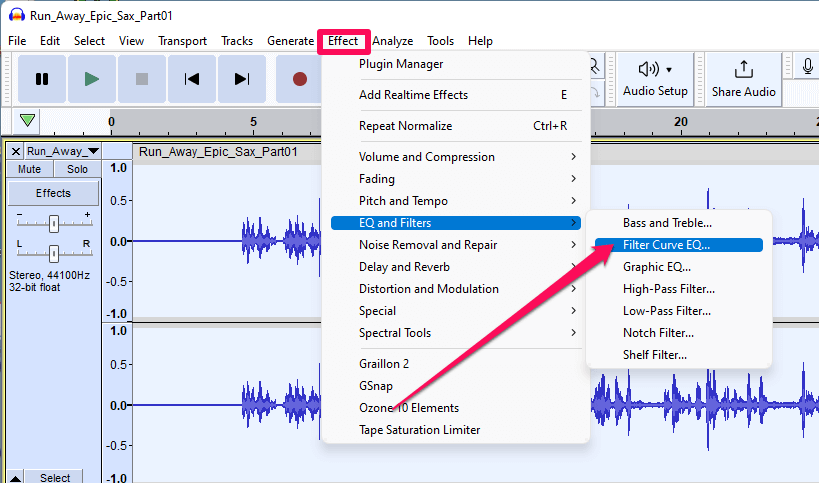Screen dimensions: 819x483
Task: Toggle Solo on the Run_Away track
Action: tap(77, 169)
